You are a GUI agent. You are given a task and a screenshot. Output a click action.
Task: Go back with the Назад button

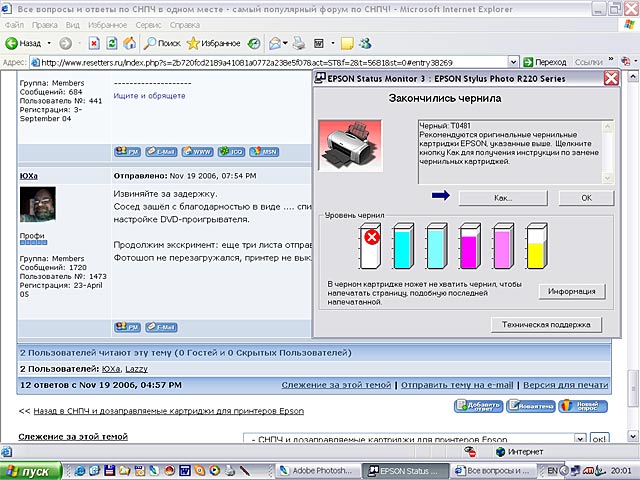coord(23,43)
